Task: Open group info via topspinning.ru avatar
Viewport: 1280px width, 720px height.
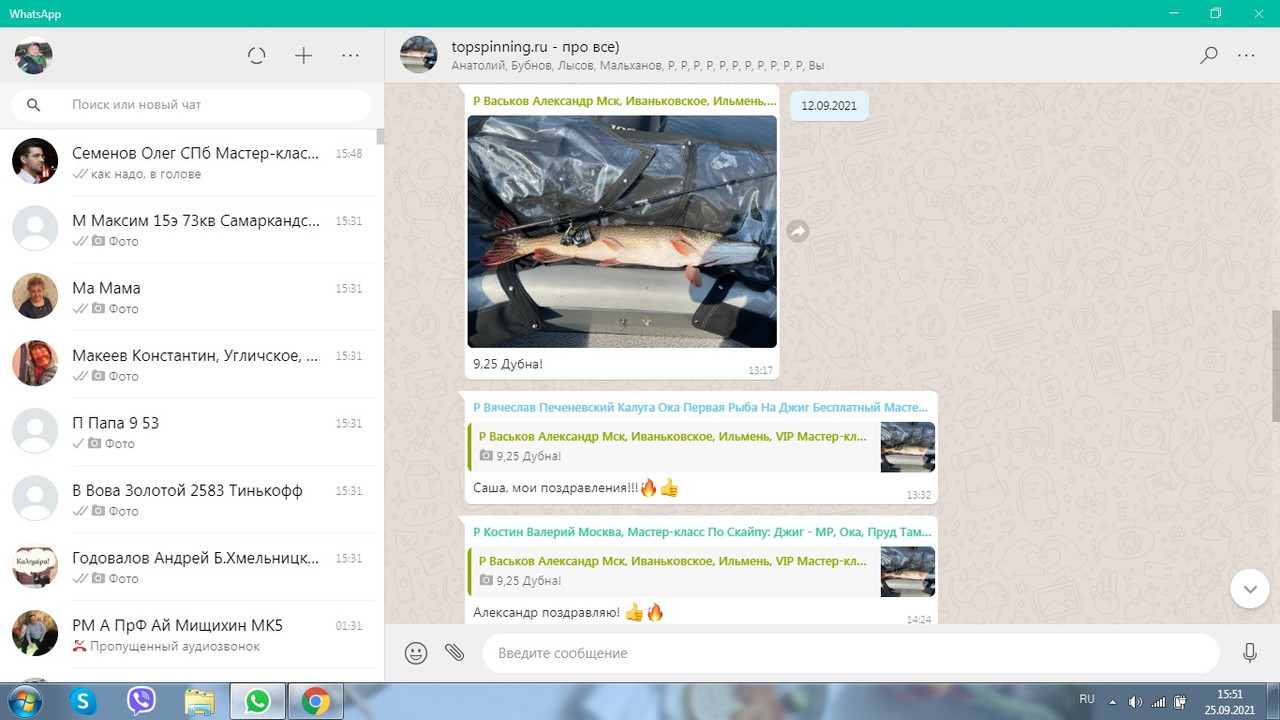Action: pyautogui.click(x=419, y=55)
